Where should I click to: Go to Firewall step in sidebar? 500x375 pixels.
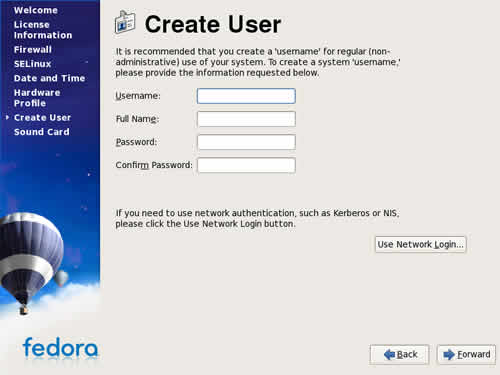pos(33,50)
